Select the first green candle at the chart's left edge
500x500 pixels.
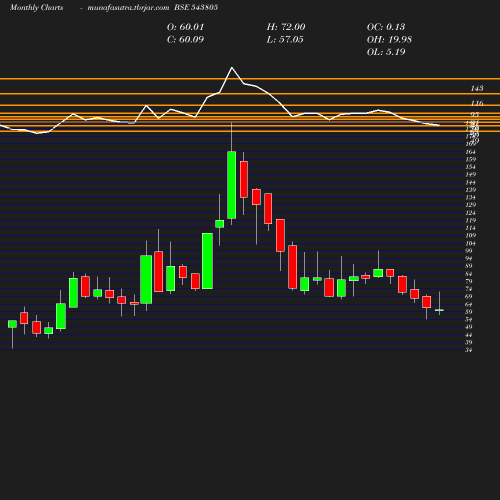coord(12,324)
